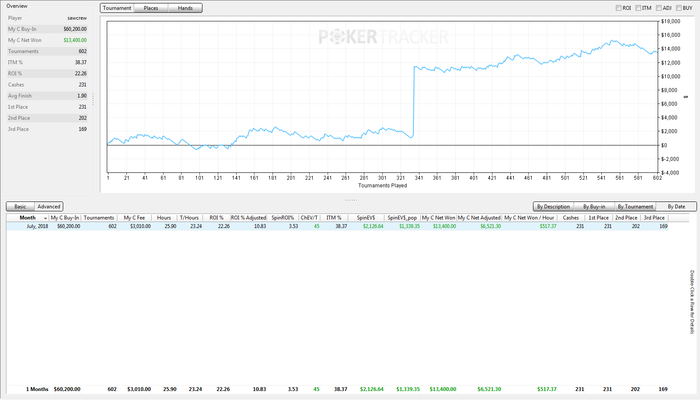Viewport: 700px width, 400px height.
Task: Click the 3rd Place overview row
Action: [x=47, y=129]
